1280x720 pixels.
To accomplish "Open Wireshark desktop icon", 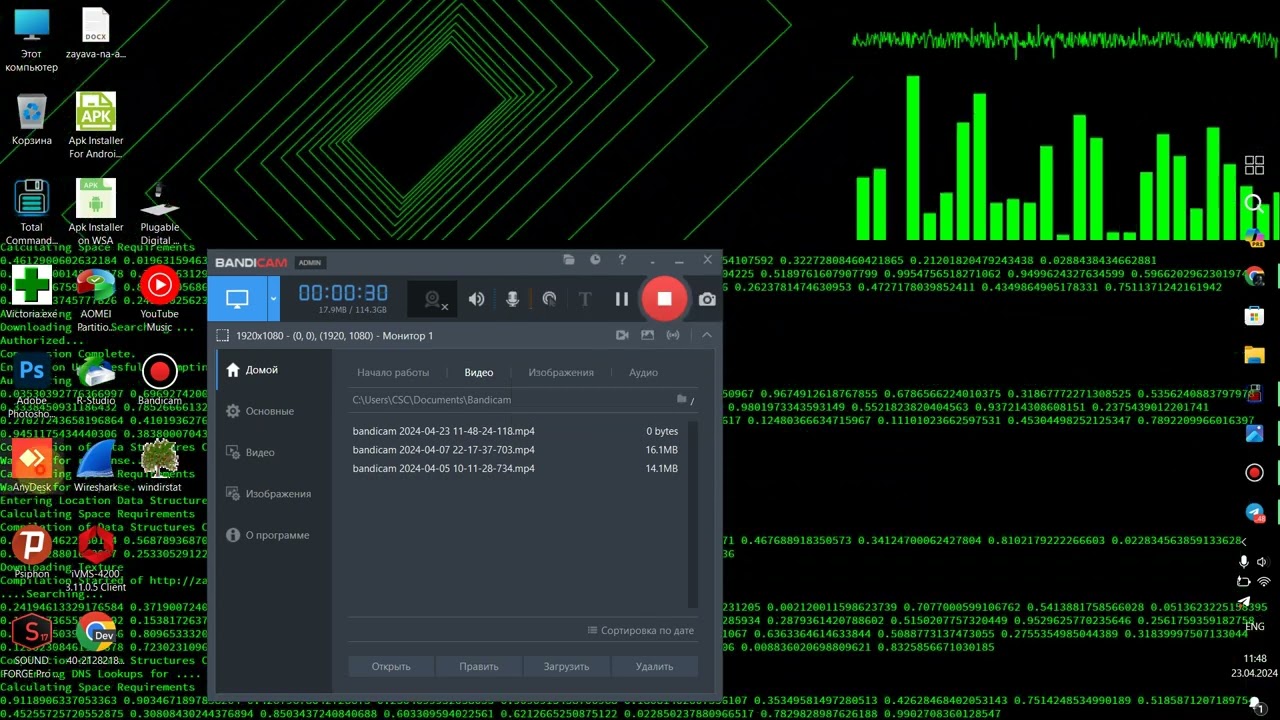I will (x=96, y=466).
